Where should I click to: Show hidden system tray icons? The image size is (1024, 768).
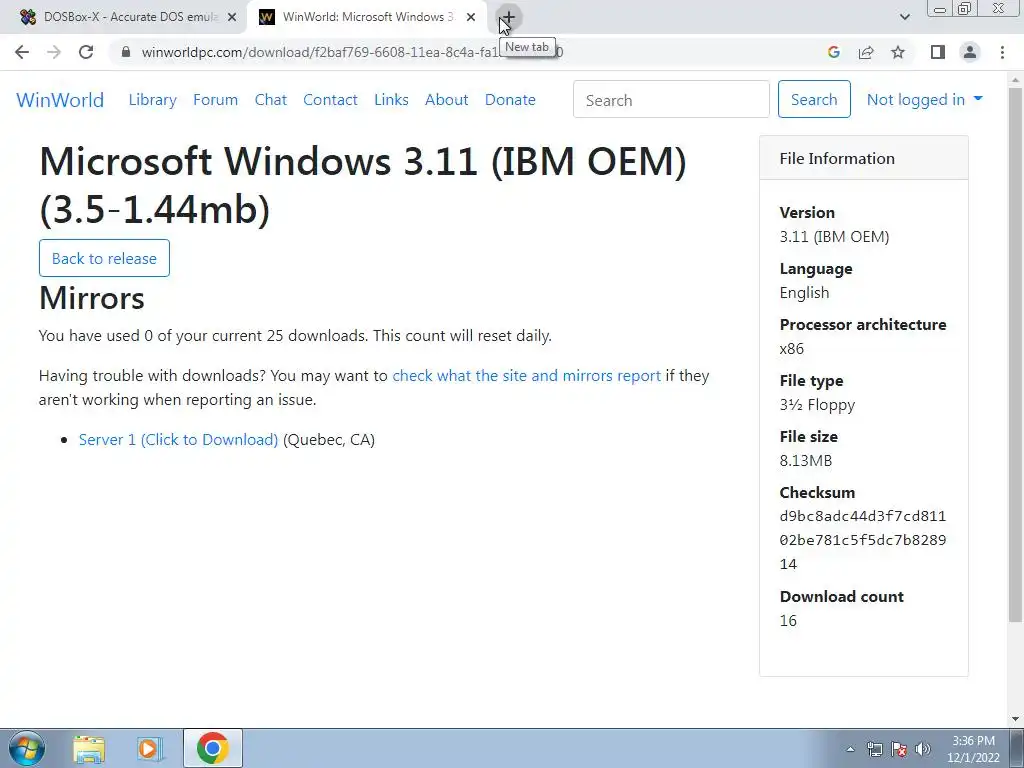850,749
